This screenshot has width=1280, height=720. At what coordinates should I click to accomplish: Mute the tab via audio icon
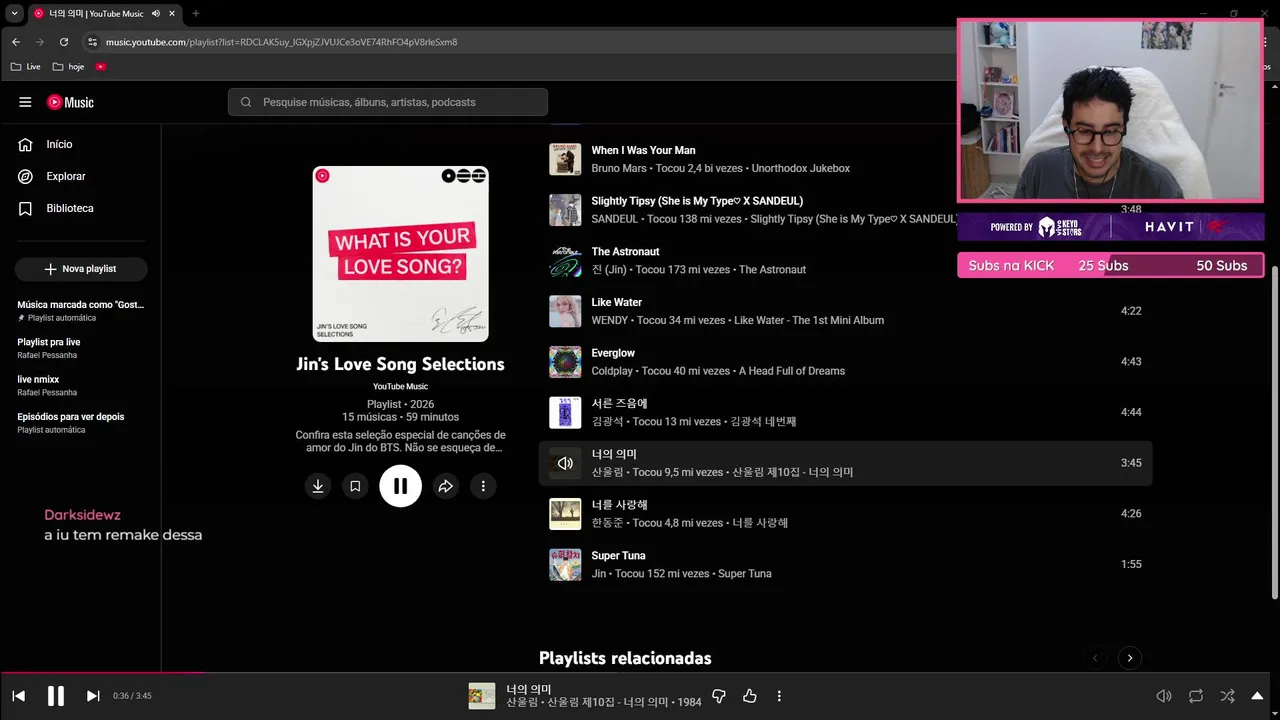point(156,13)
